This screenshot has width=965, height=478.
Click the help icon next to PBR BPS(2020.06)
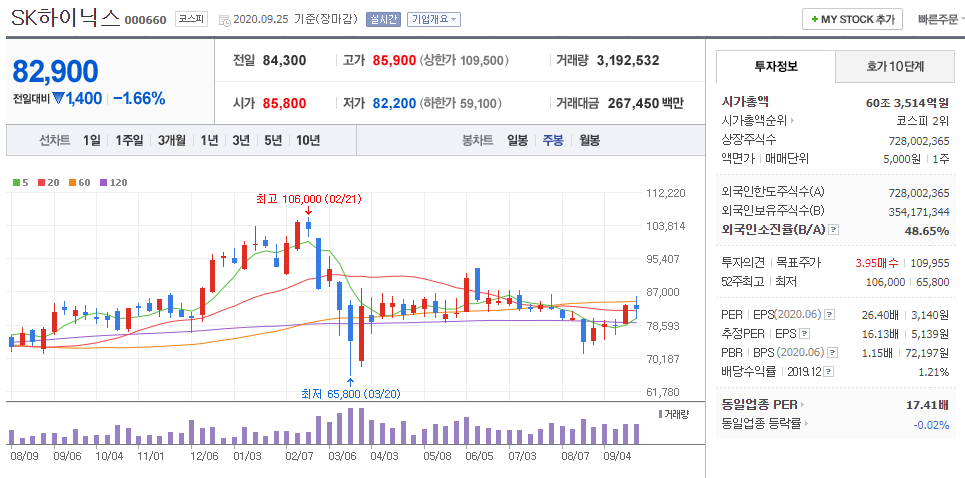(833, 353)
